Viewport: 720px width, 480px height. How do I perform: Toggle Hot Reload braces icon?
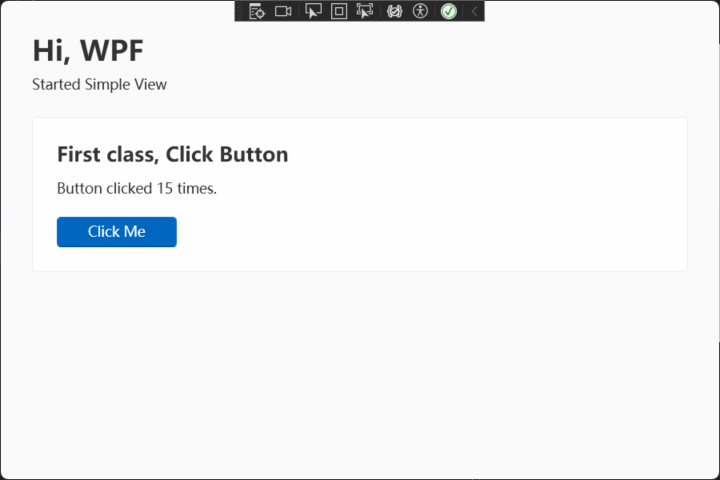(x=394, y=11)
